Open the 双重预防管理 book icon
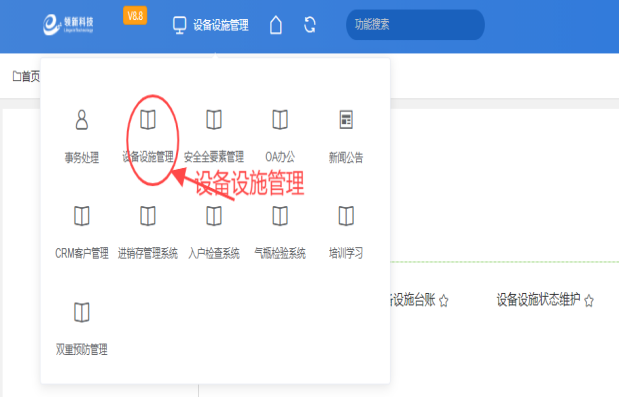619x398 pixels. click(82, 312)
